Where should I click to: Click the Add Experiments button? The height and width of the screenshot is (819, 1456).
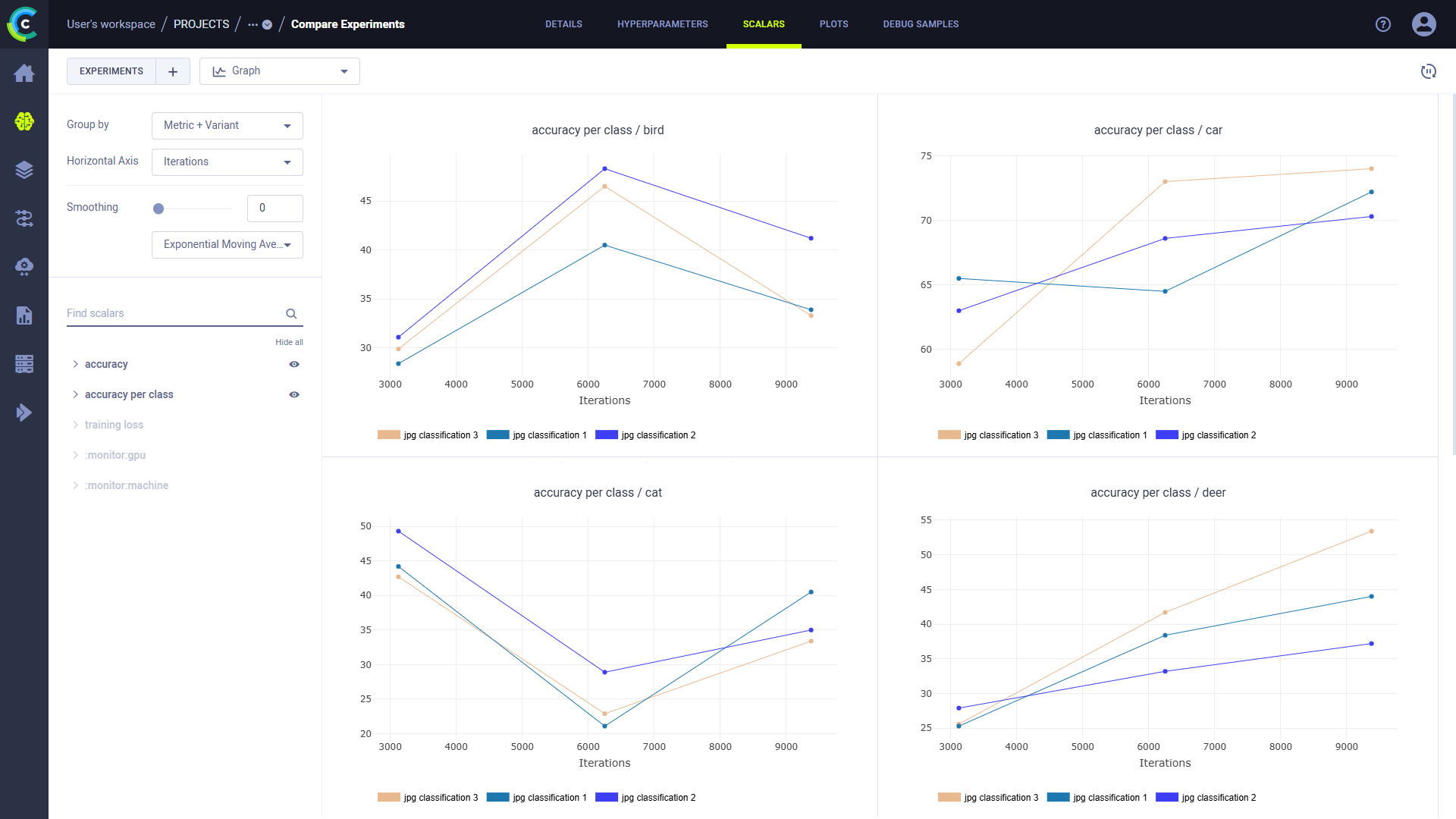[x=172, y=70]
